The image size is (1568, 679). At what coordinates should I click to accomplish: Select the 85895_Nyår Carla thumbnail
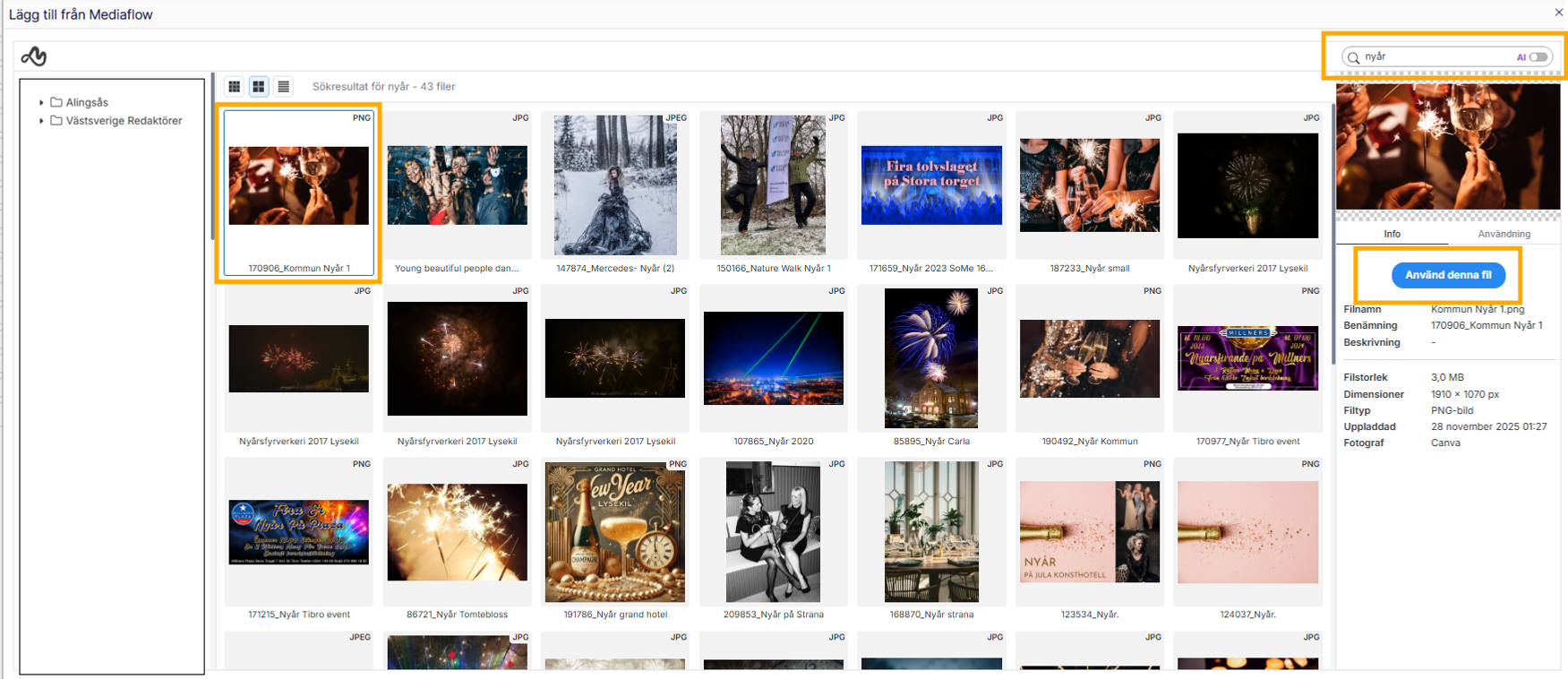pos(931,358)
